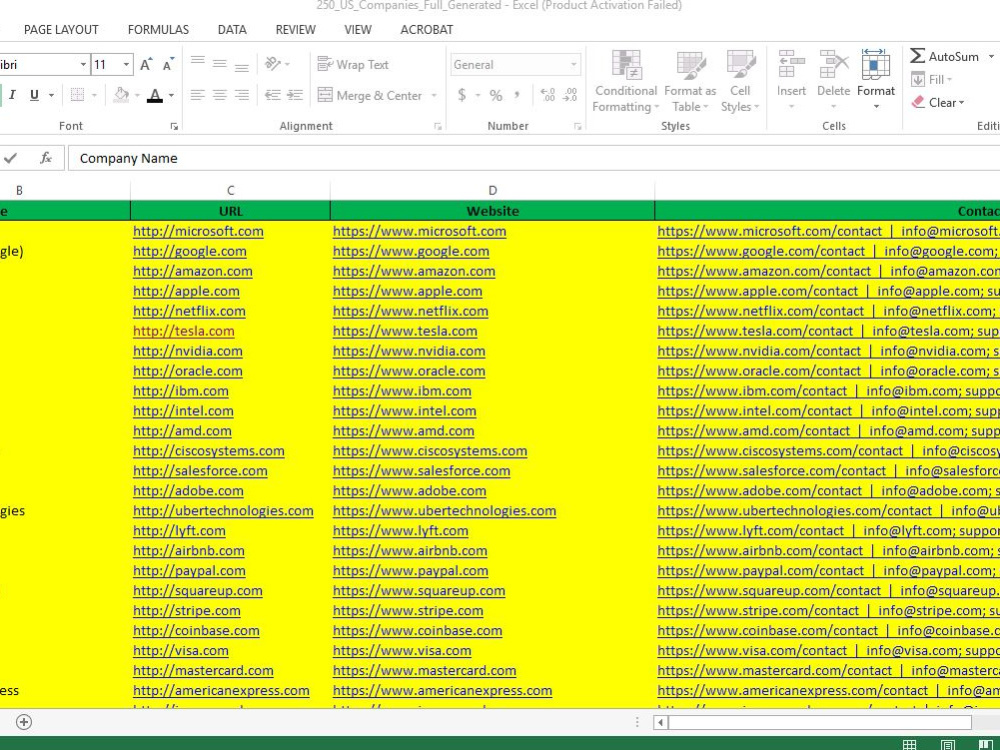Open the Font Color dropdown arrow
Image resolution: width=1000 pixels, height=750 pixels.
172,96
